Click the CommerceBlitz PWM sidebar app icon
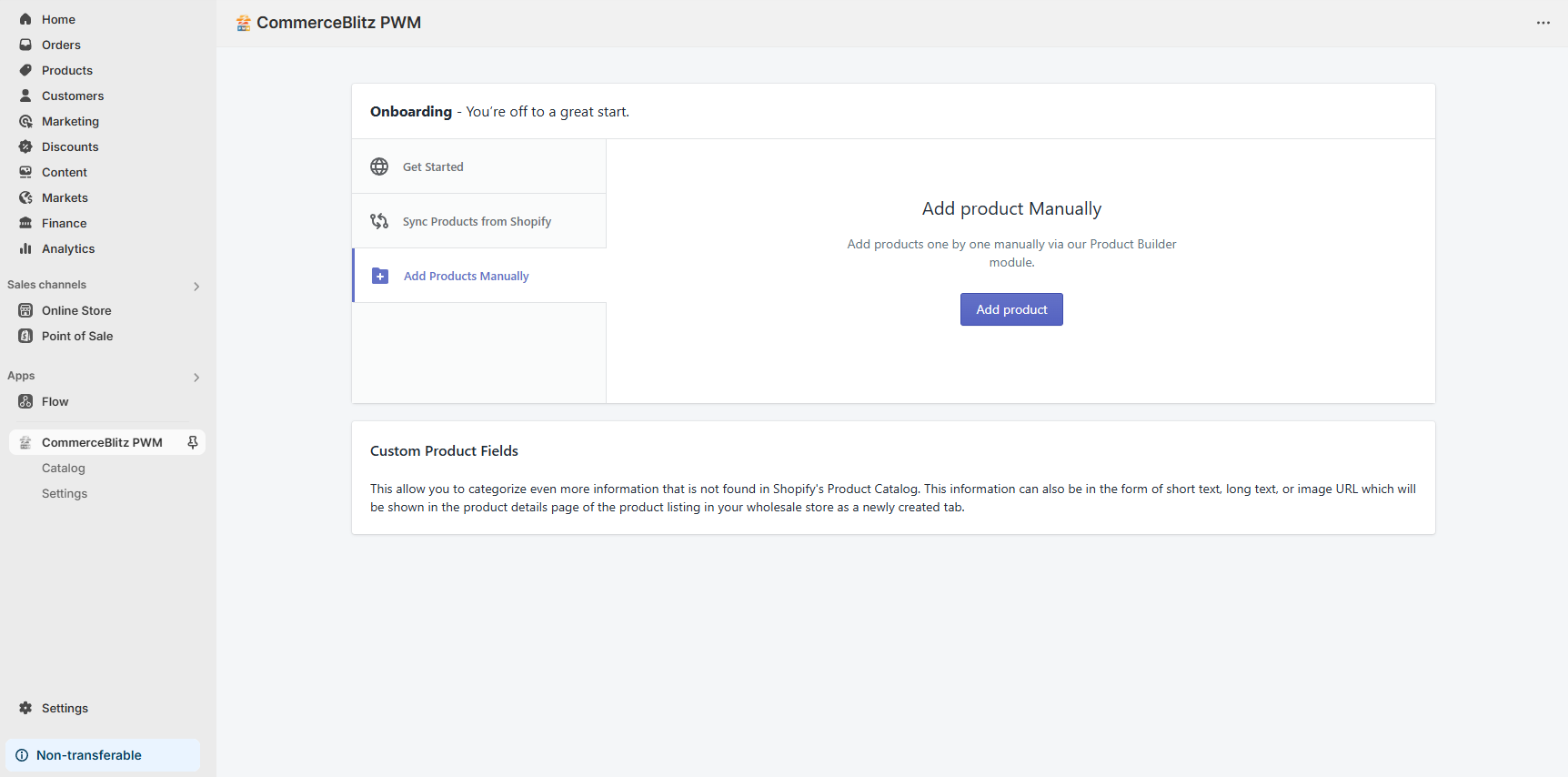Viewport: 1568px width, 777px height. 25,442
